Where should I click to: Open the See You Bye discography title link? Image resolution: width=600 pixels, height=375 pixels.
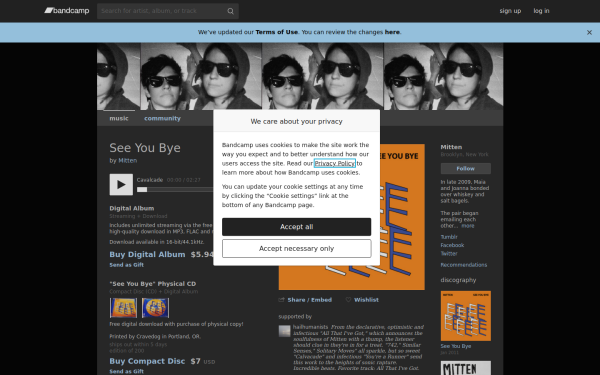[x=456, y=346]
